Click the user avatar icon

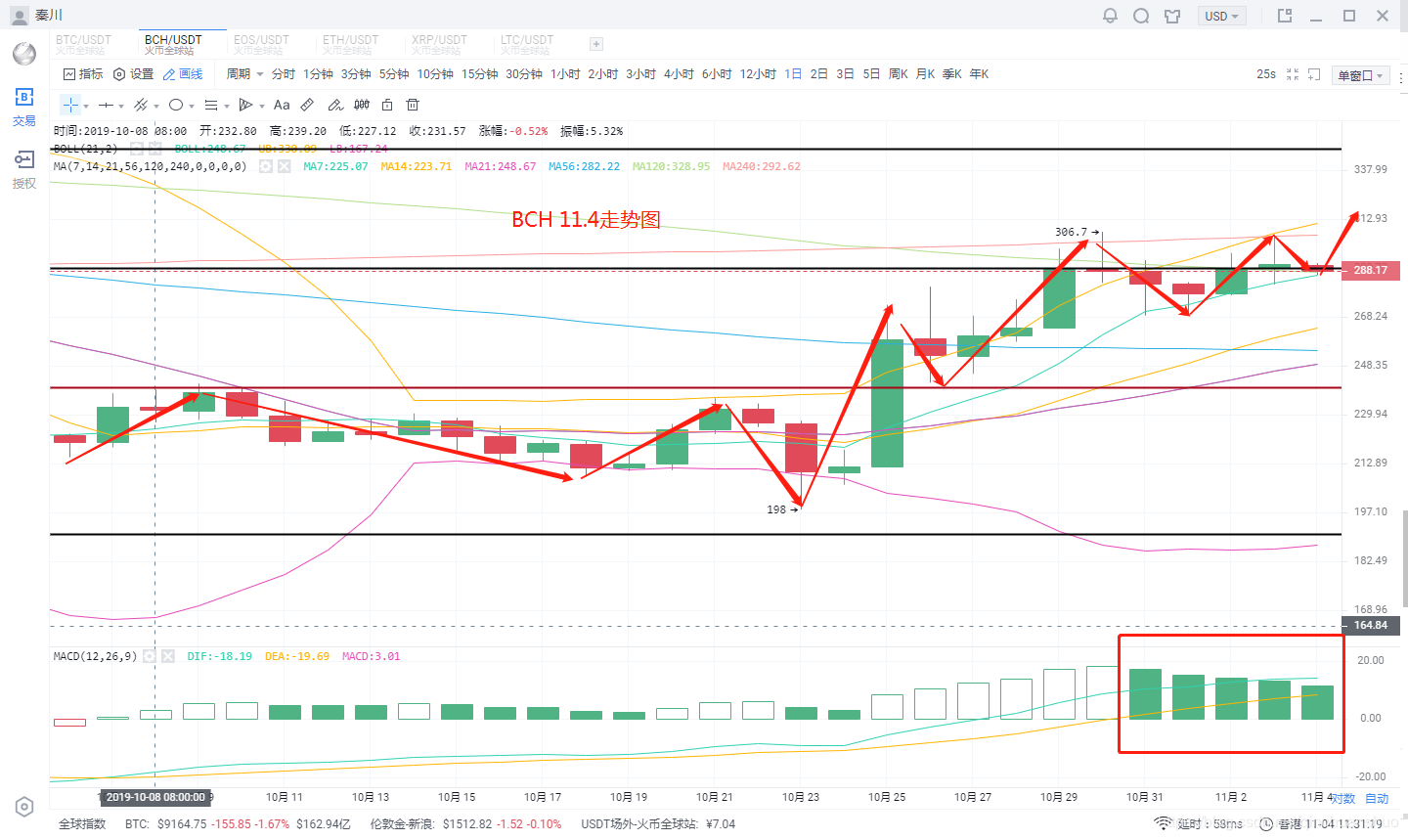tap(19, 16)
